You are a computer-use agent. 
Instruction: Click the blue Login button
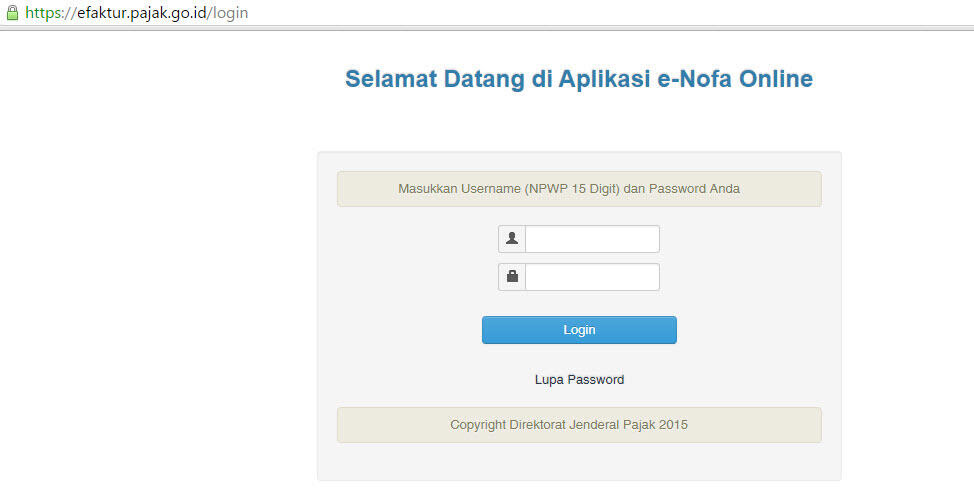click(579, 330)
